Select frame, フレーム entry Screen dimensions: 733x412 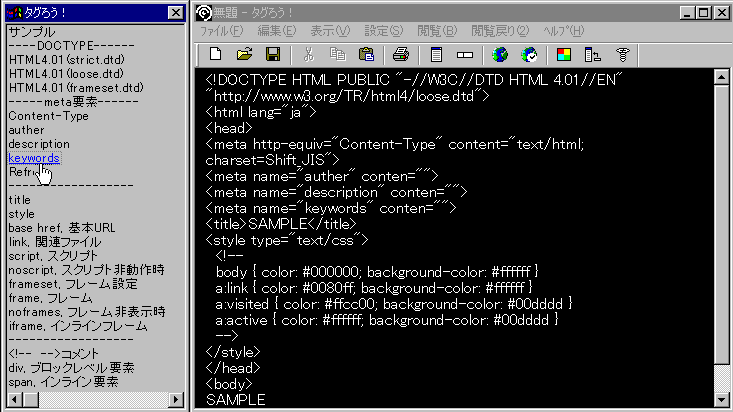click(x=50, y=298)
